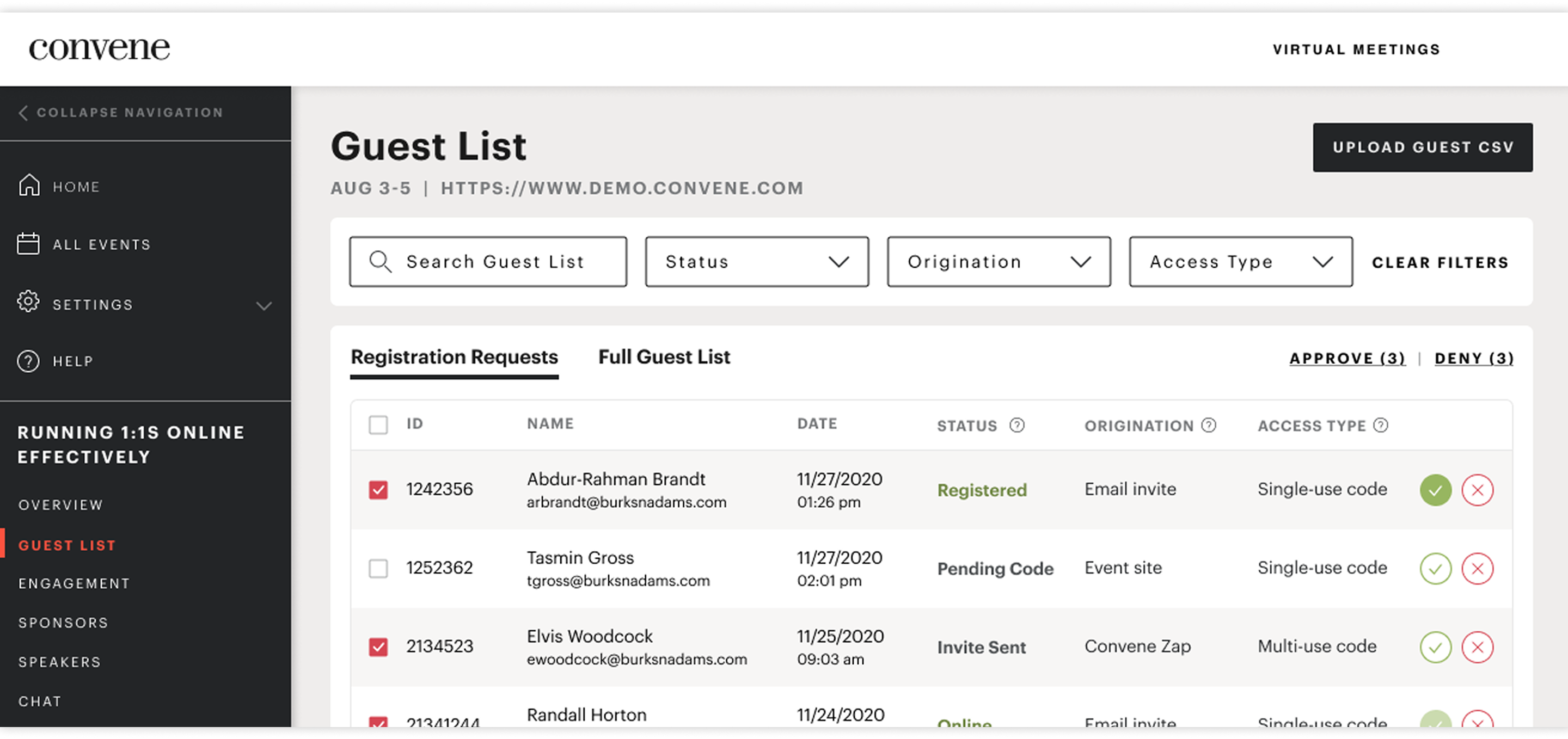1568x739 pixels.
Task: Open All Events in sidebar
Action: [102, 244]
